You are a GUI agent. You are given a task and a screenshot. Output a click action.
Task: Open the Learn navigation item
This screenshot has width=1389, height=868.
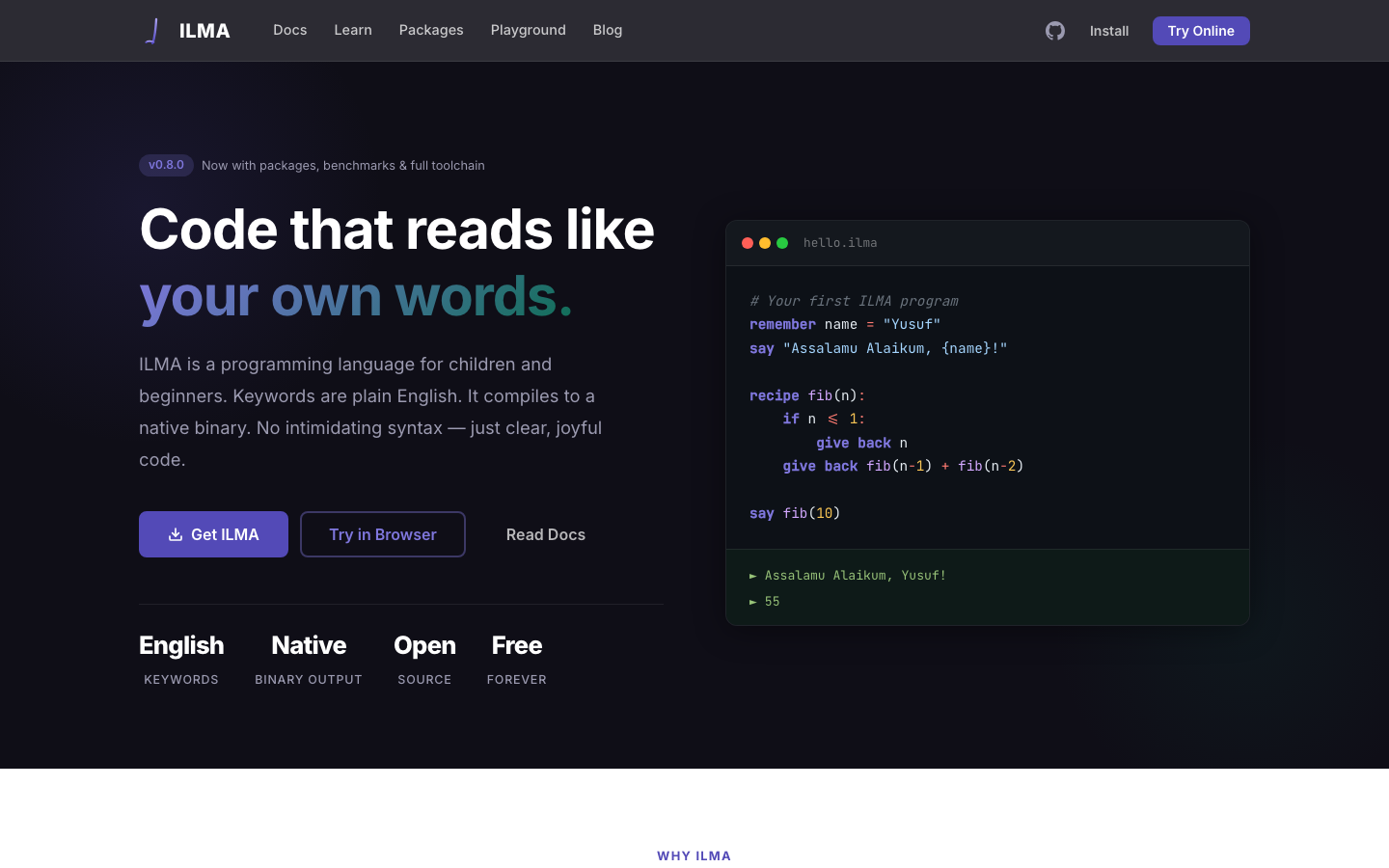tap(353, 30)
